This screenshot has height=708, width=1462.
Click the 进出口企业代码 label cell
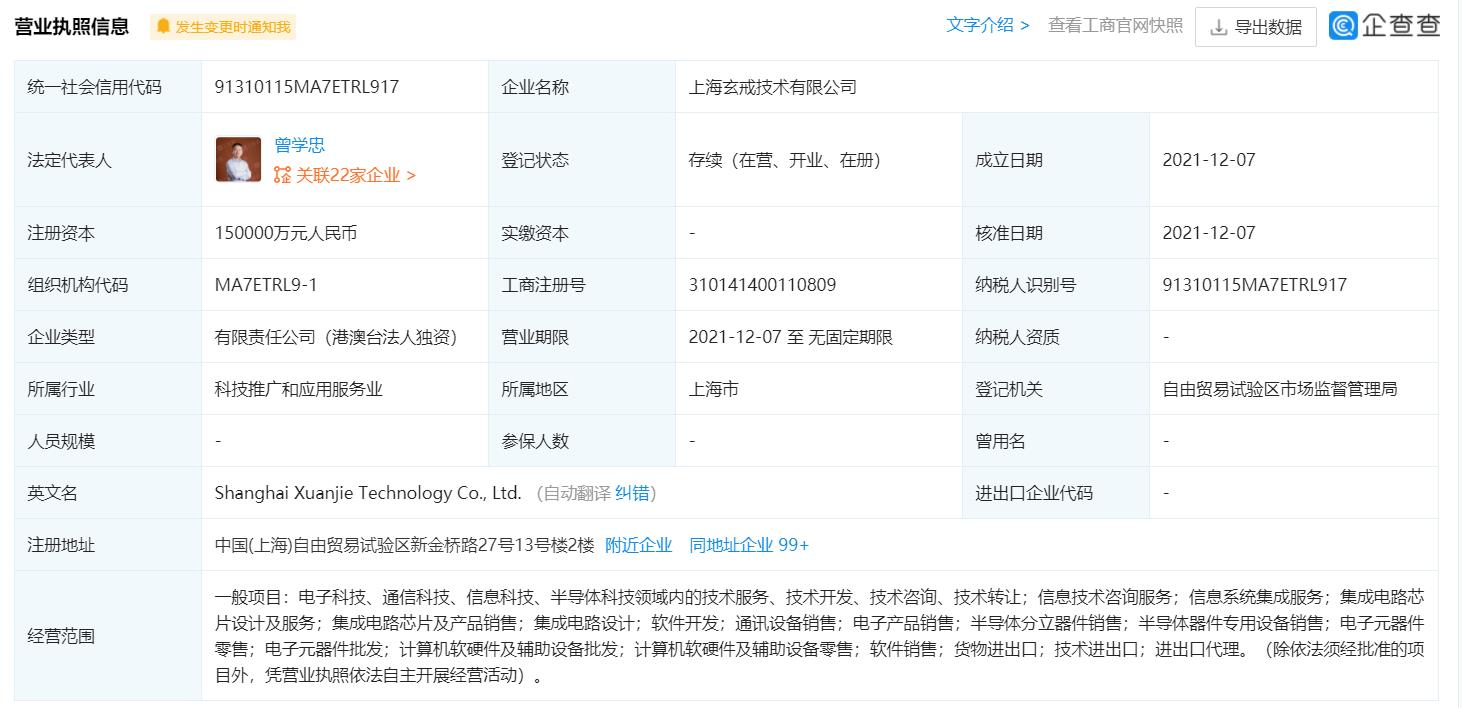[1056, 493]
